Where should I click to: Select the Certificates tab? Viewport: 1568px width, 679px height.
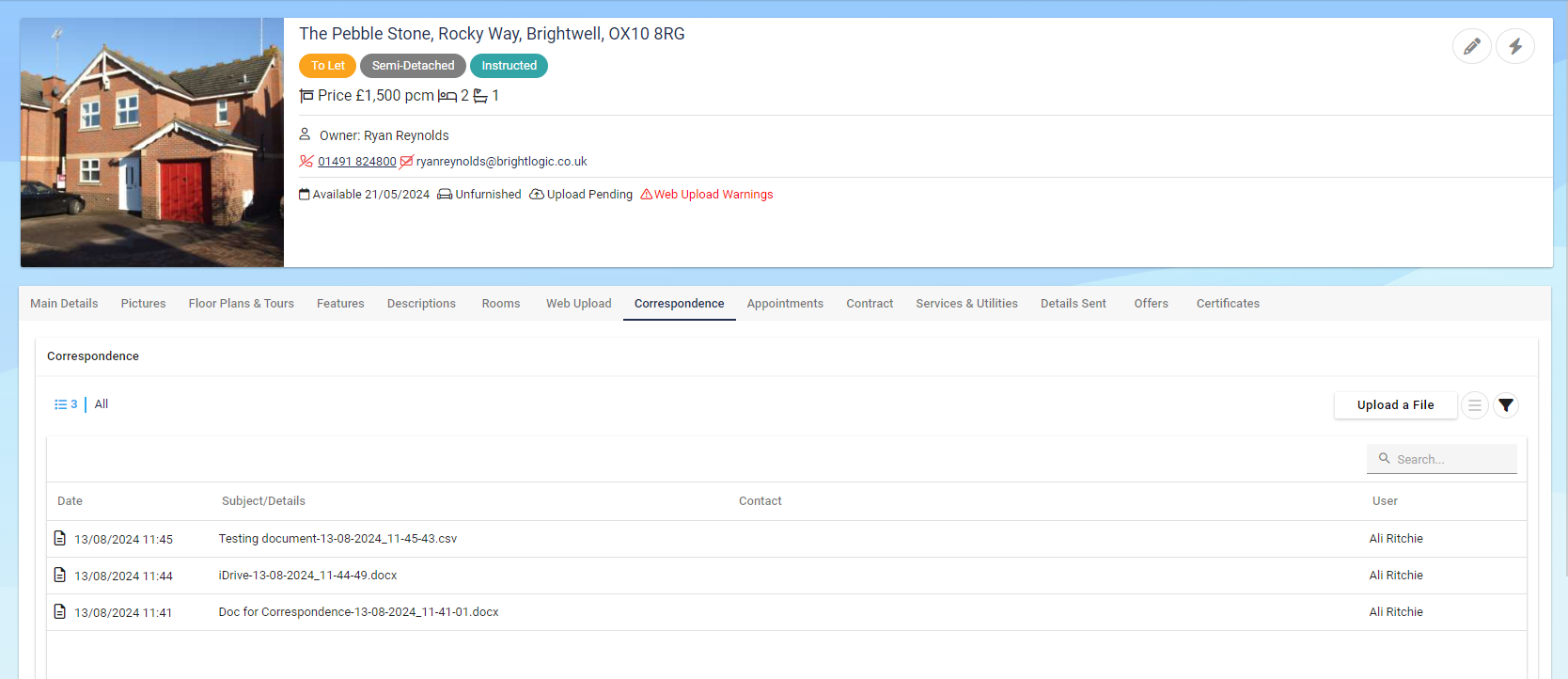coord(1228,304)
